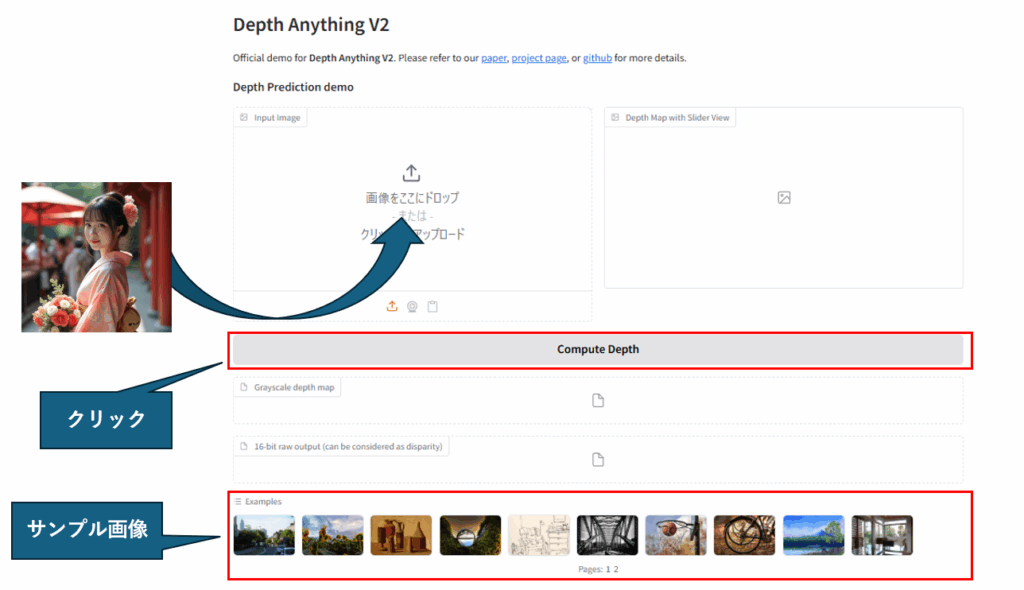Select the circular tunnel example thumbnail
Screen dimensions: 1024x590
pyautogui.click(x=470, y=535)
